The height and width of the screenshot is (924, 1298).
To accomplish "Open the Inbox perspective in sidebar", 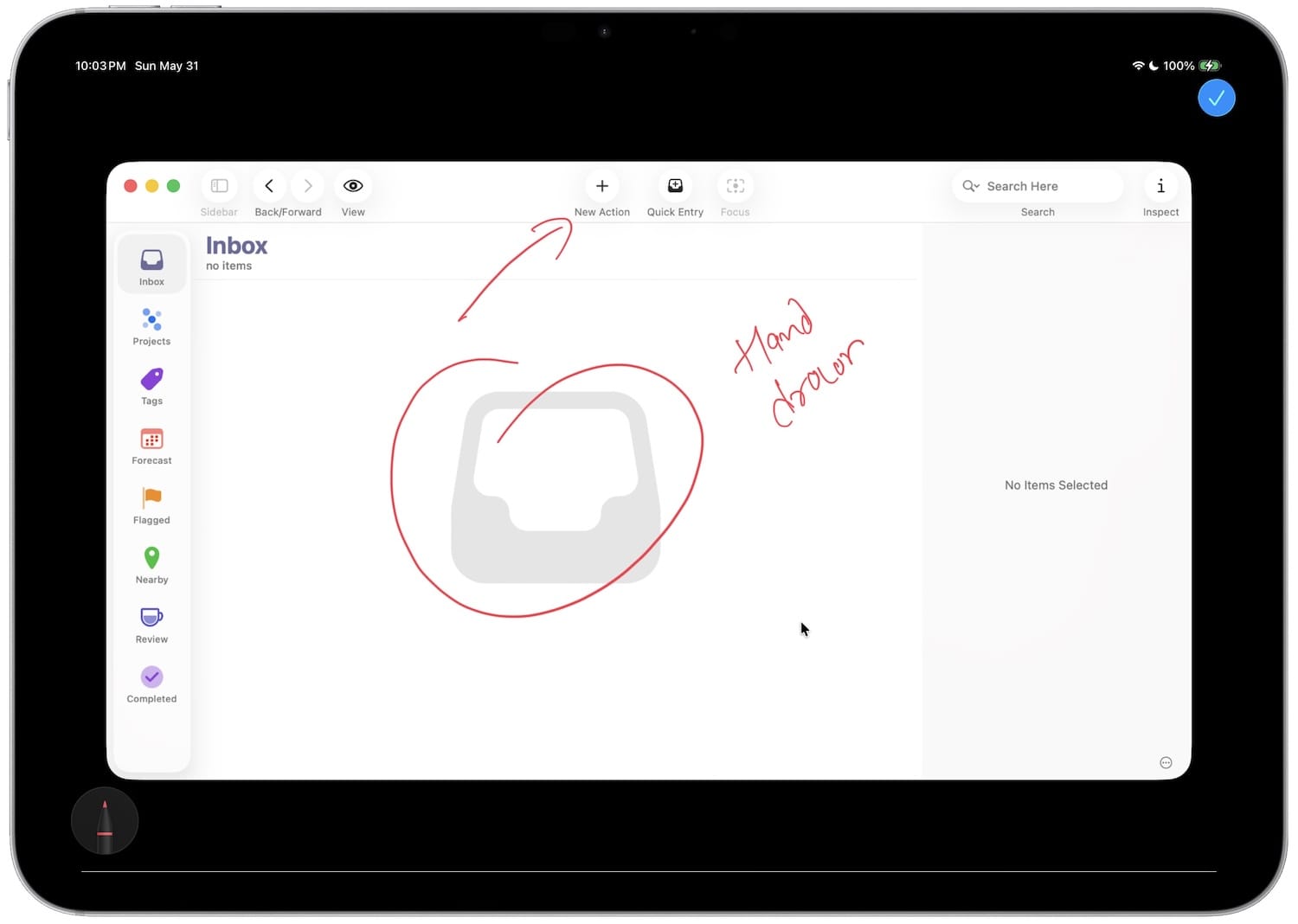I will click(151, 265).
